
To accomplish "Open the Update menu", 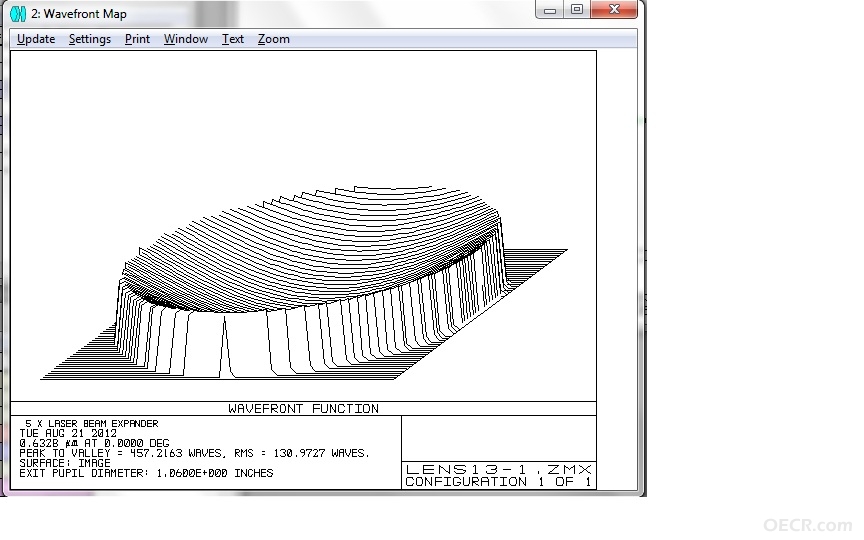I will tap(36, 39).
